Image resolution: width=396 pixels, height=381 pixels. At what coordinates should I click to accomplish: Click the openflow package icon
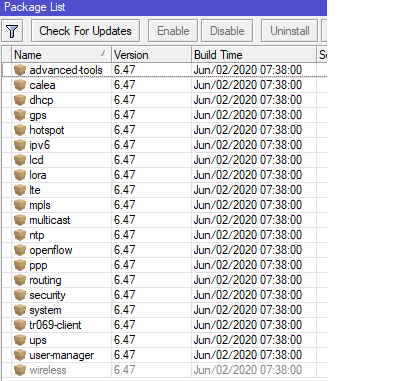click(20, 250)
